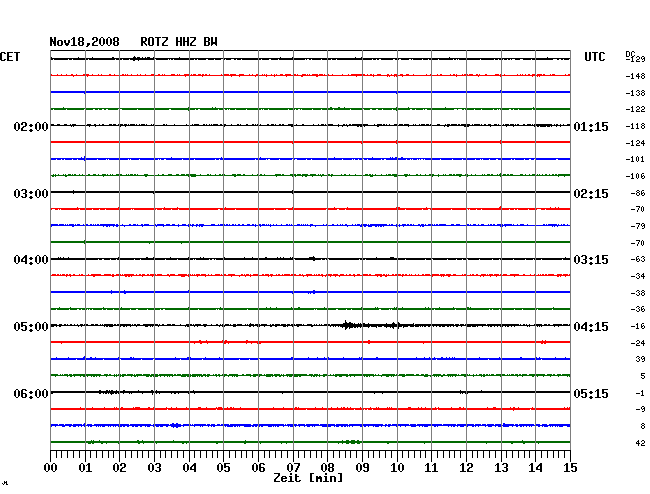Click the '03:15' UTC time label
This screenshot has width=650, height=494.
tap(591, 260)
